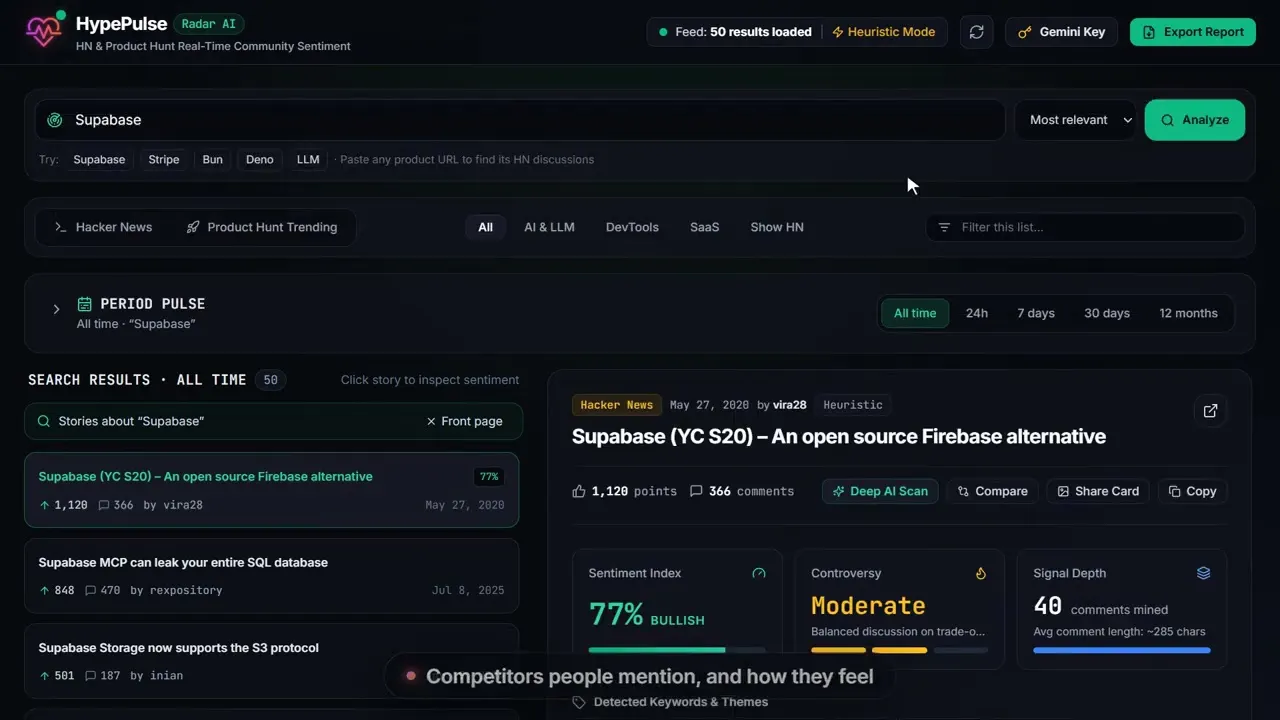
Task: Click the layers icon in Signal Depth card
Action: 1203,573
